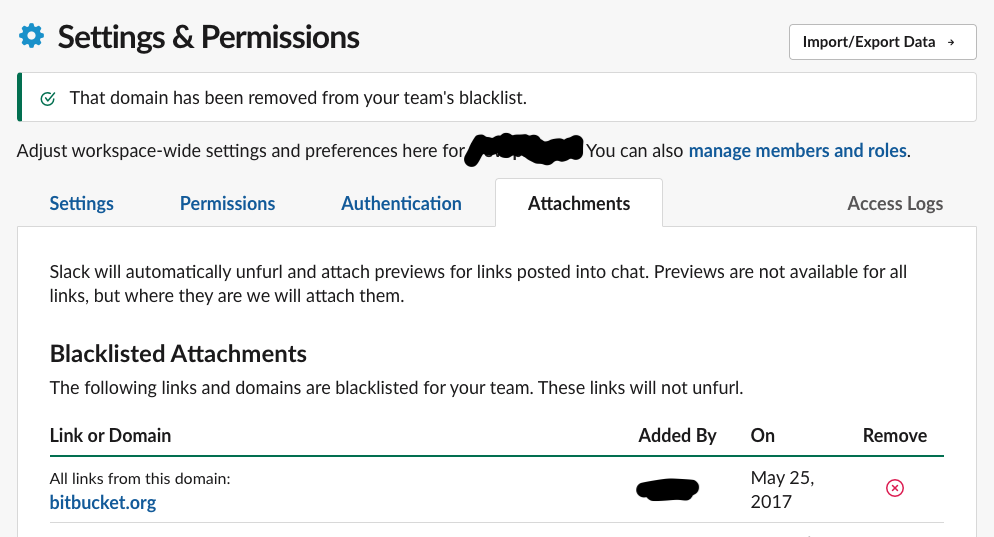Click the blue settings gear icon

pyautogui.click(x=32, y=36)
